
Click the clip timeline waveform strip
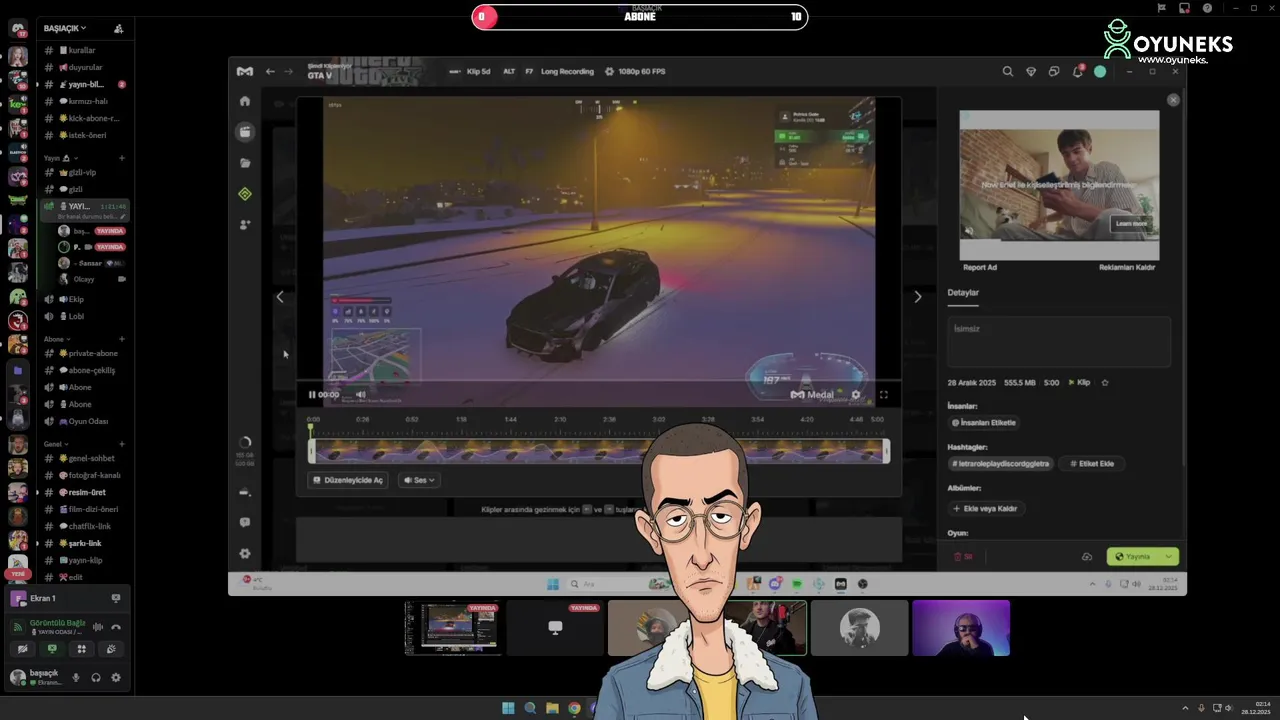pyautogui.click(x=598, y=452)
